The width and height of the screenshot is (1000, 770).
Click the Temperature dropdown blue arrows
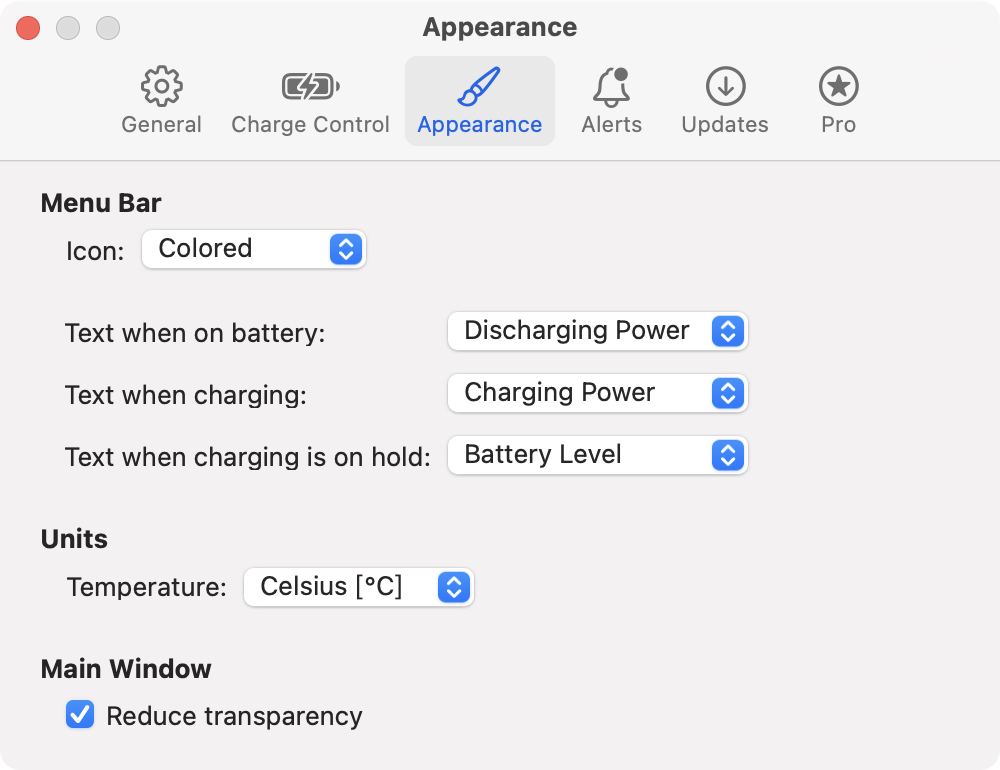click(453, 587)
